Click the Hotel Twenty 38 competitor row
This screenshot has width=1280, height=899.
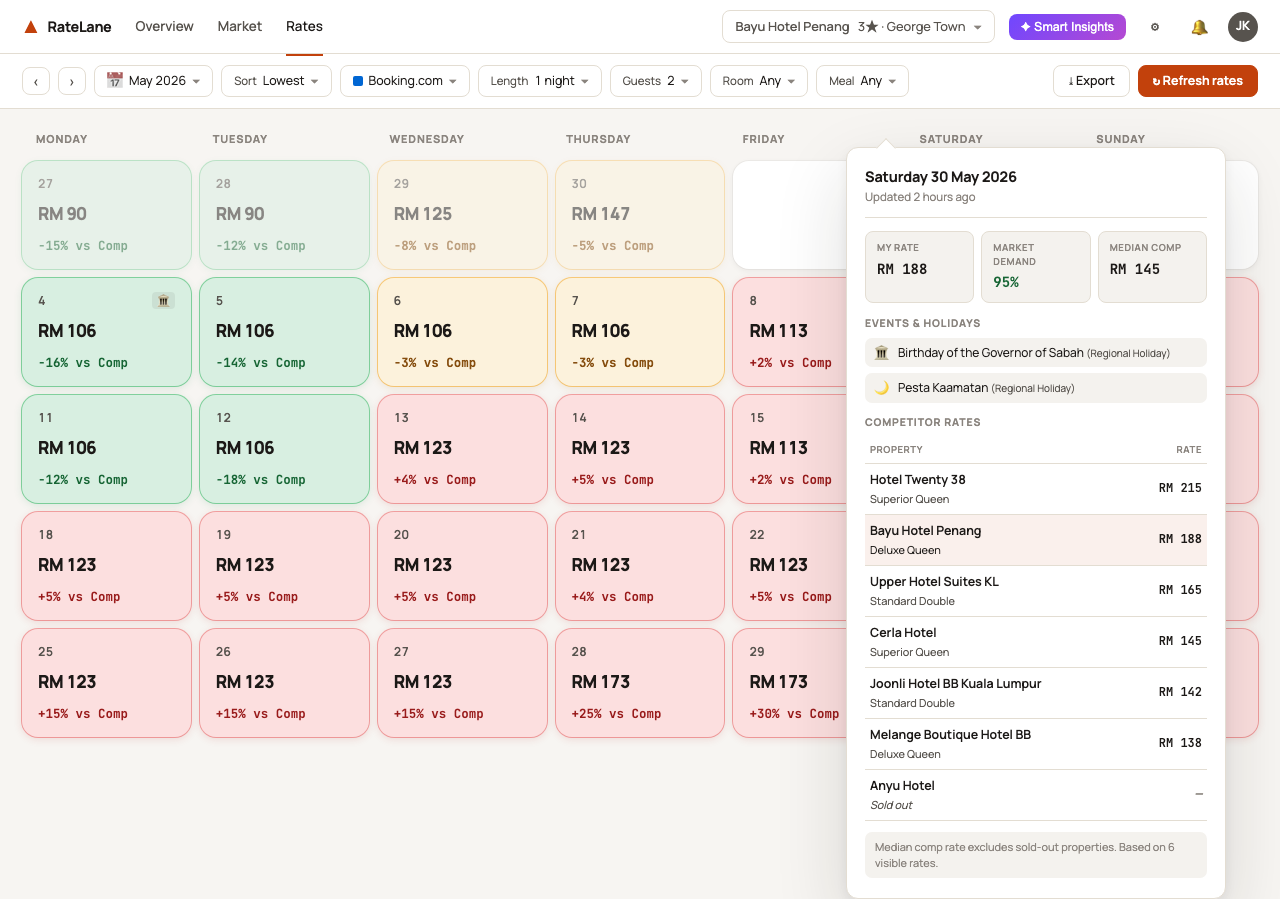pyautogui.click(x=1036, y=489)
